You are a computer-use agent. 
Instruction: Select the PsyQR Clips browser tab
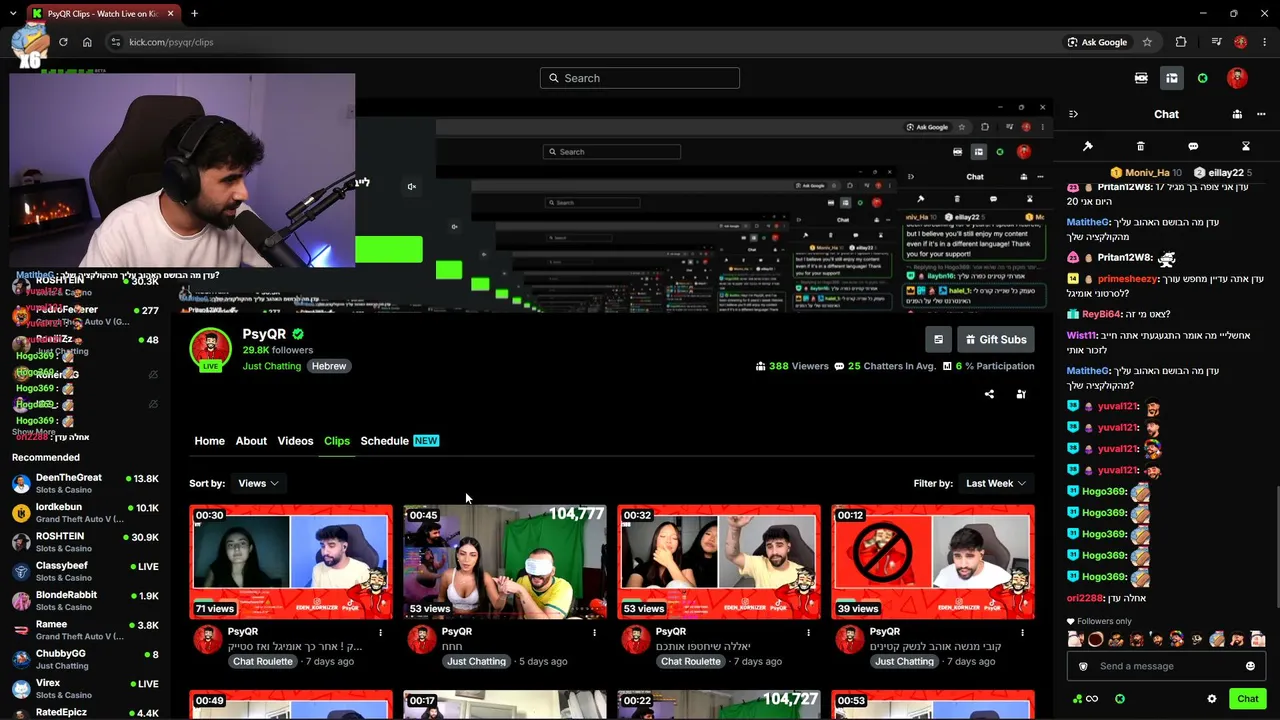[104, 13]
